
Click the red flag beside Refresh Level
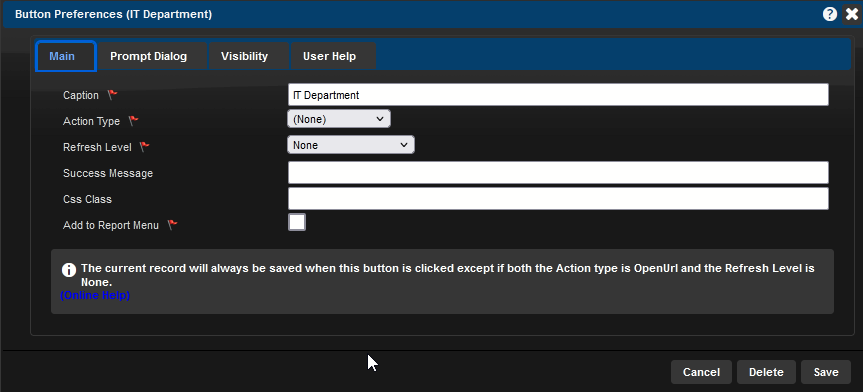point(144,146)
